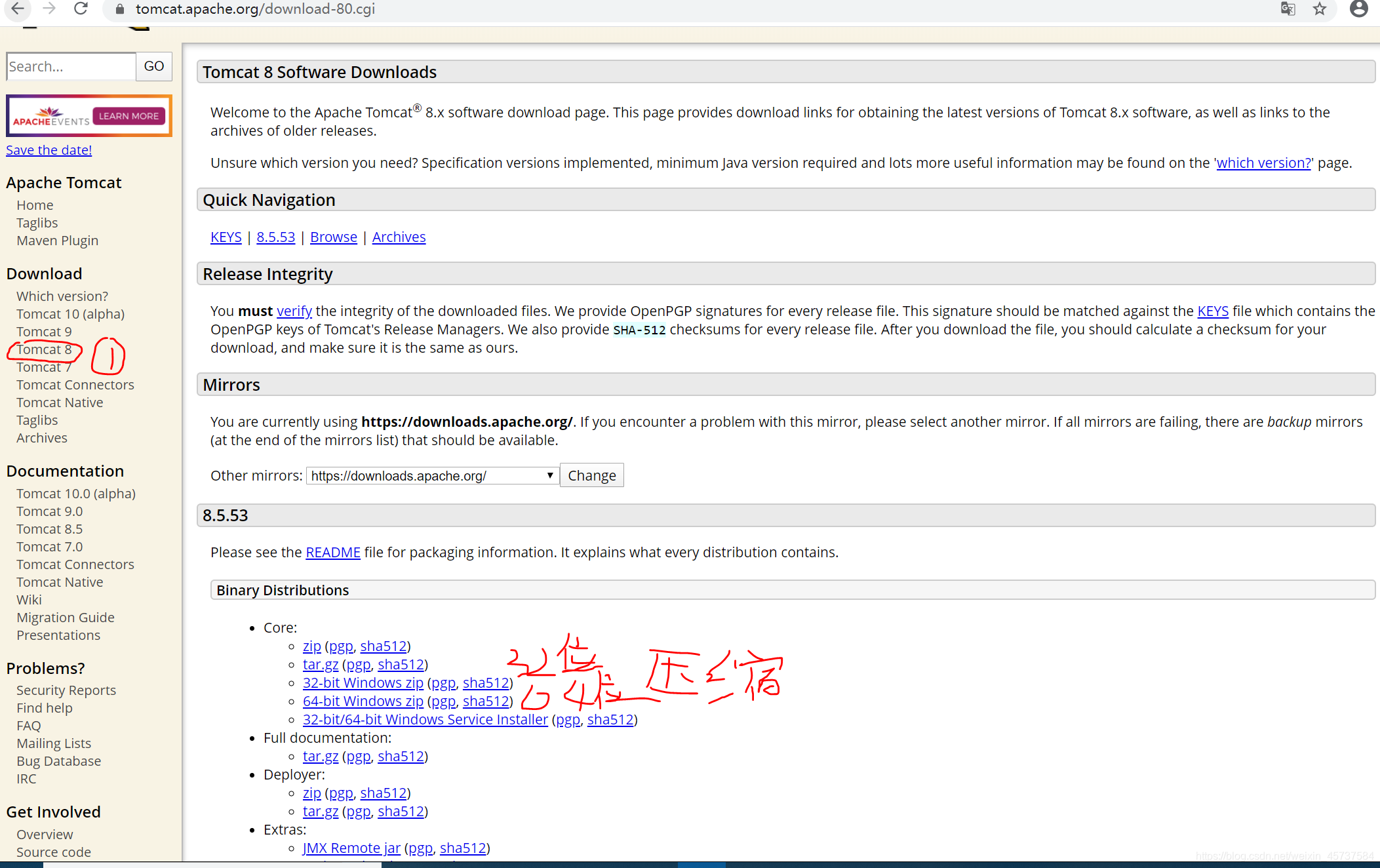Open the Overview link under Get Involved
Viewport: 1380px width, 868px height.
(45, 835)
